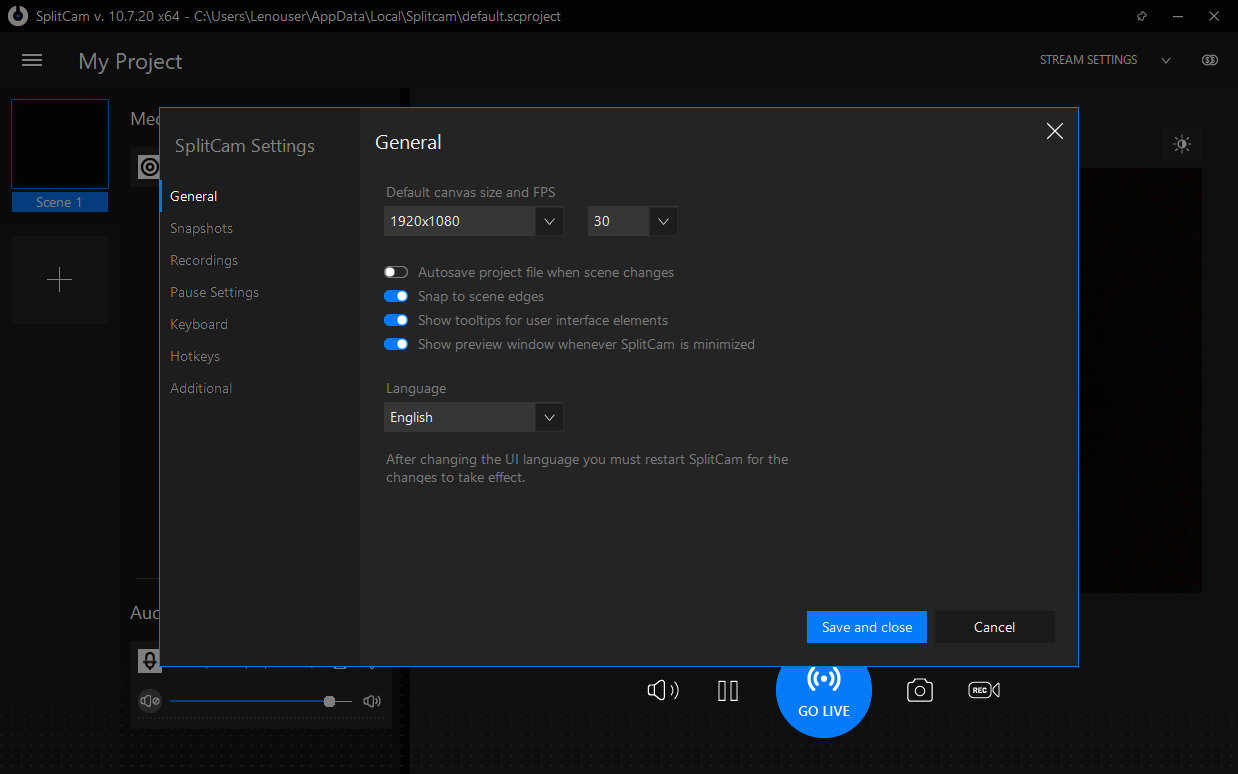Click the brightness sun icon

(1182, 145)
